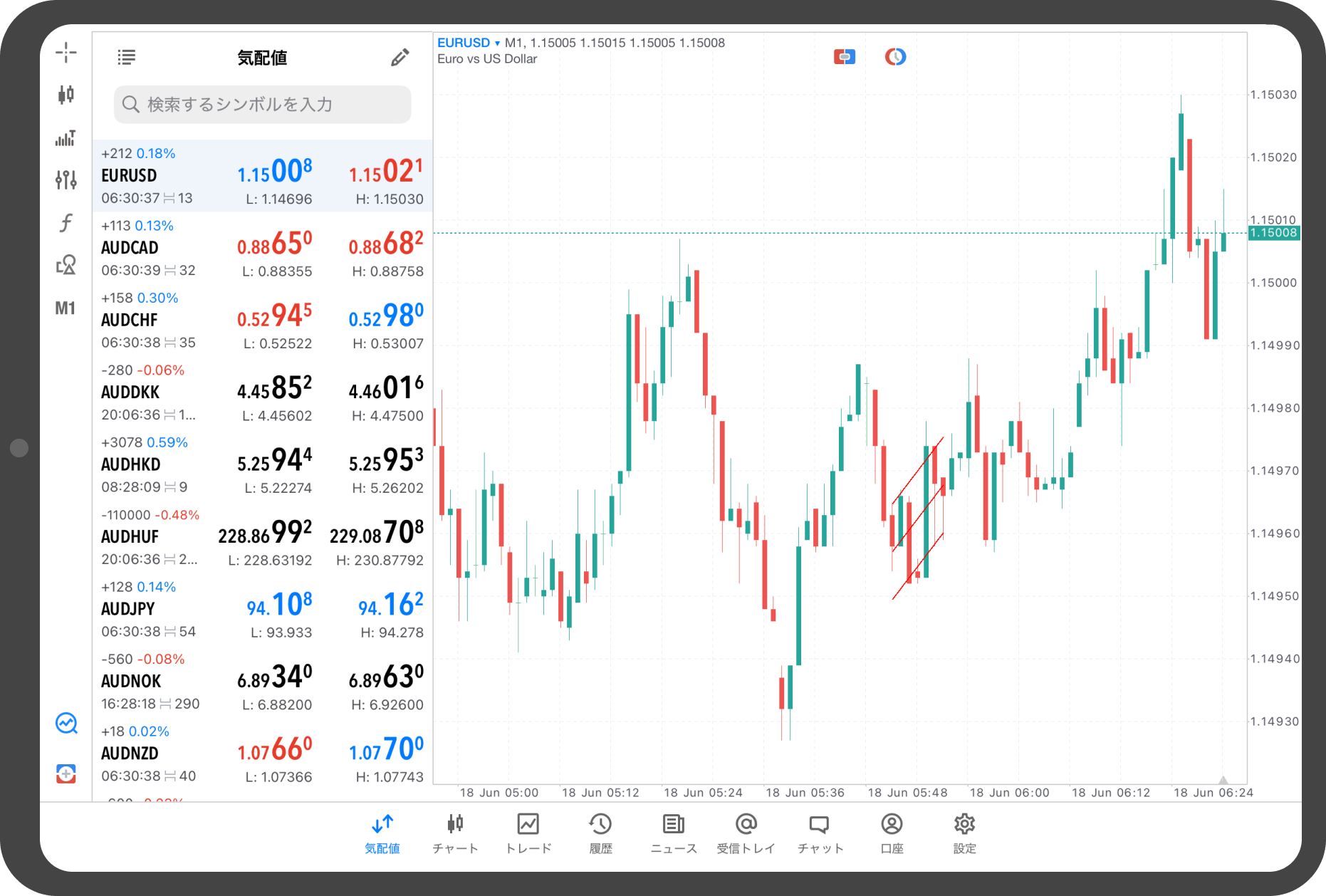The image size is (1326, 896).
Task: Select the AUDNOK quote row
Action: point(262,682)
